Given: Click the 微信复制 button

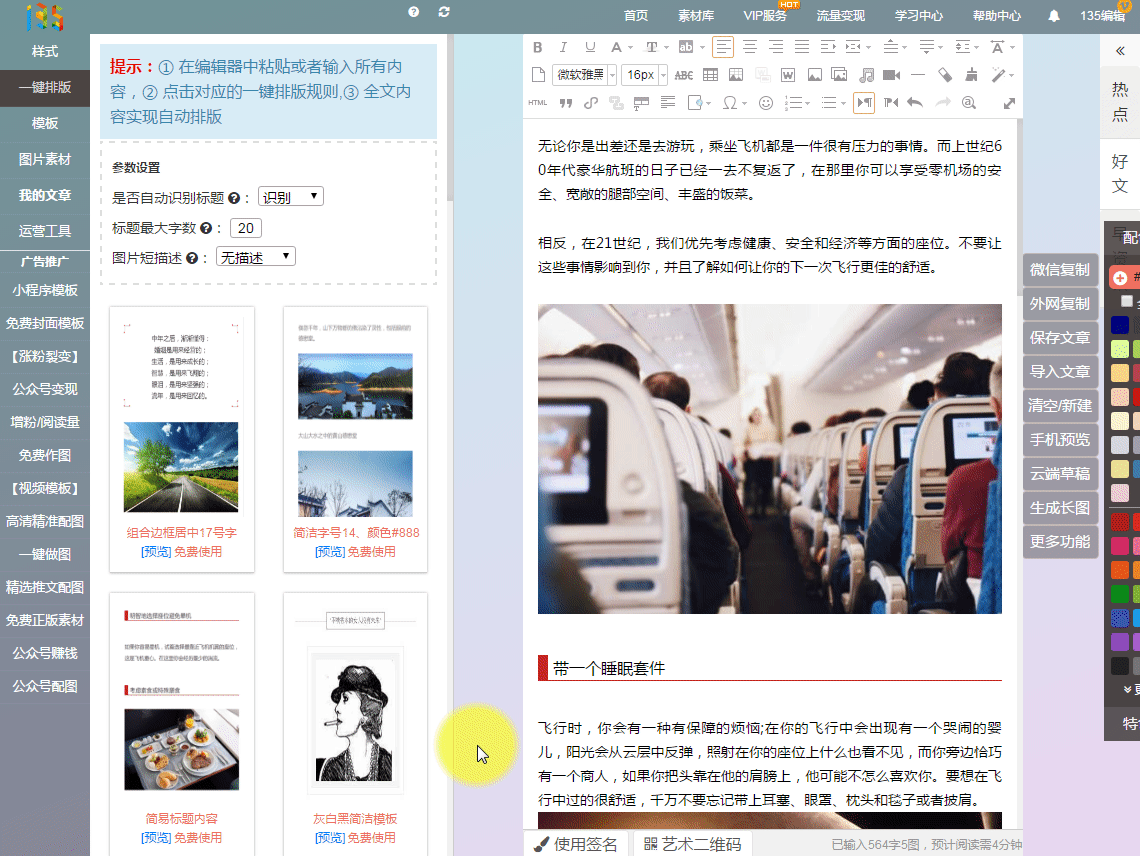Looking at the screenshot, I should [1059, 270].
